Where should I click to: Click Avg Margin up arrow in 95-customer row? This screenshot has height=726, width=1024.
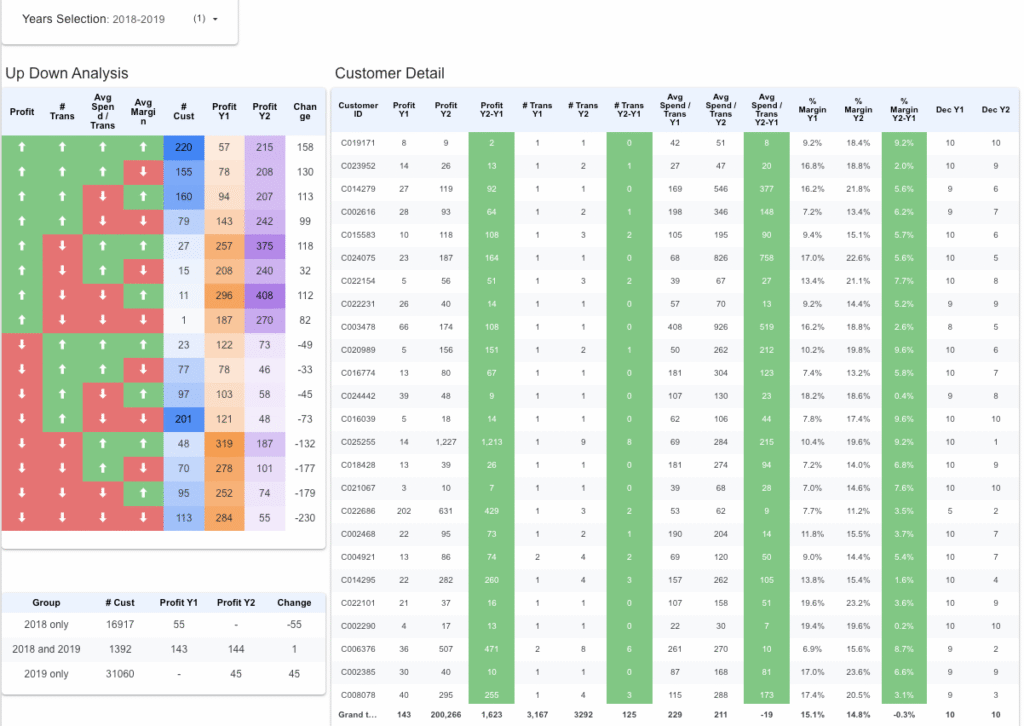tap(143, 492)
